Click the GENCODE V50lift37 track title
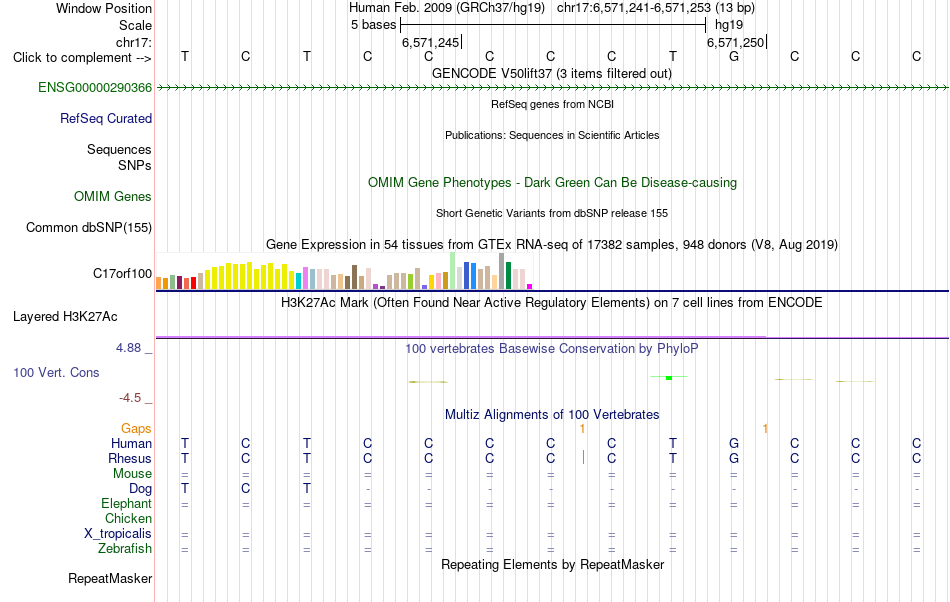 552,74
